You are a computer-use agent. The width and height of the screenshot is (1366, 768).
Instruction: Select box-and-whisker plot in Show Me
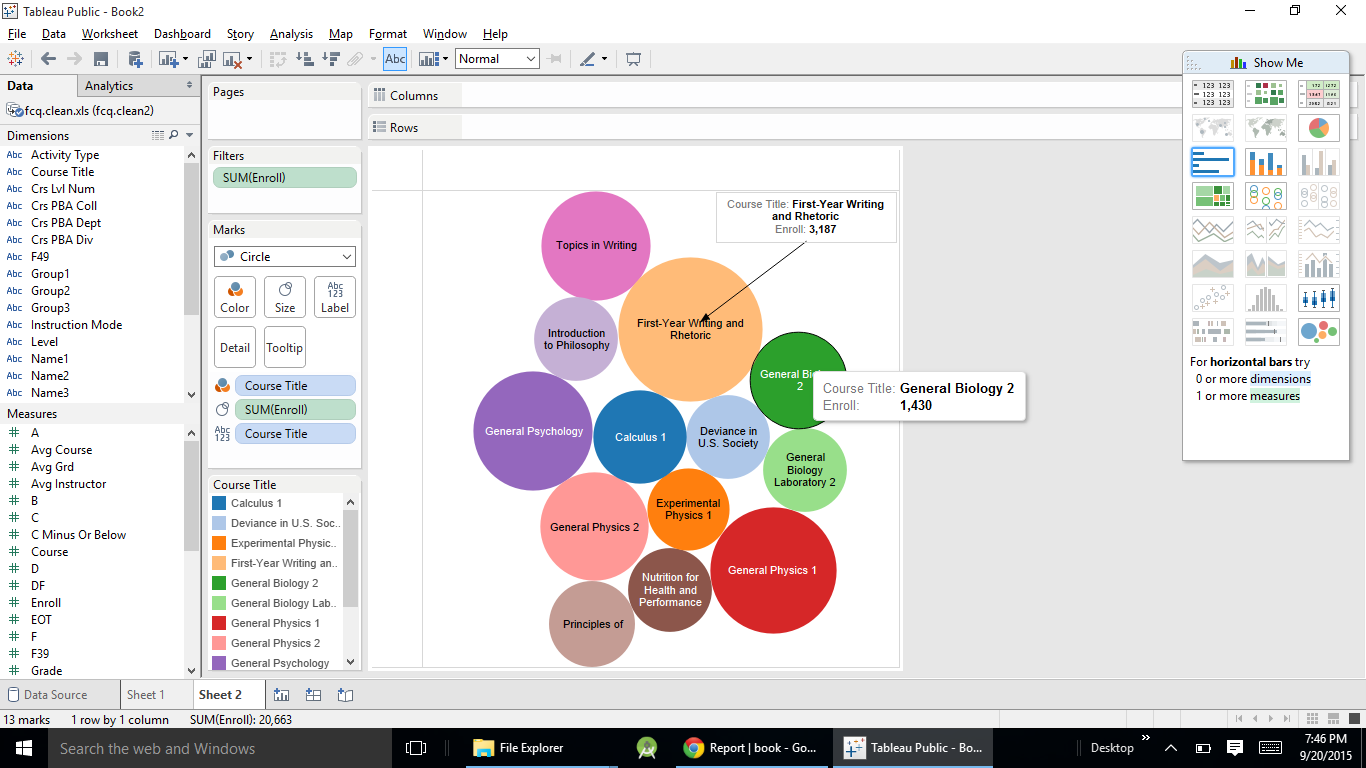pos(1318,298)
